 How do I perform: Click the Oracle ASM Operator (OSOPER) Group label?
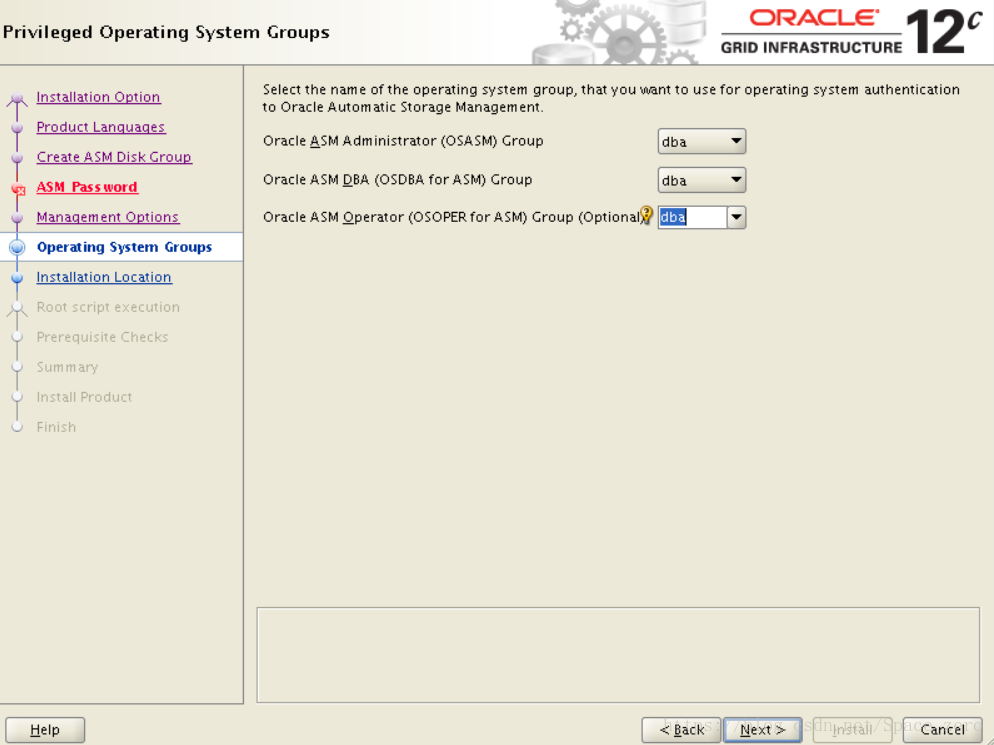[452, 217]
